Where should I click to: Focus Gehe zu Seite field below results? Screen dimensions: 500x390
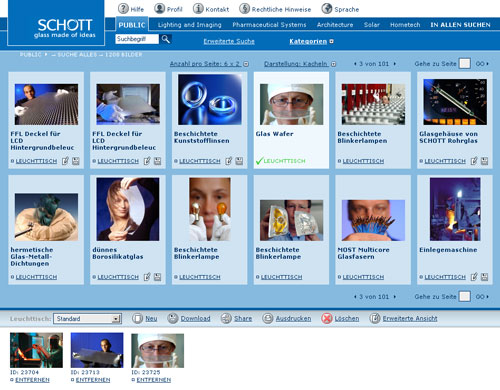(x=465, y=296)
